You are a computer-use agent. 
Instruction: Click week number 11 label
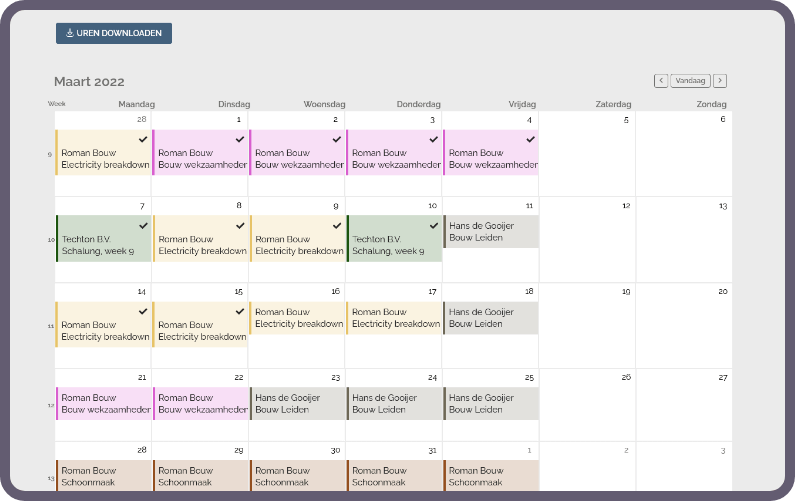[x=51, y=326]
